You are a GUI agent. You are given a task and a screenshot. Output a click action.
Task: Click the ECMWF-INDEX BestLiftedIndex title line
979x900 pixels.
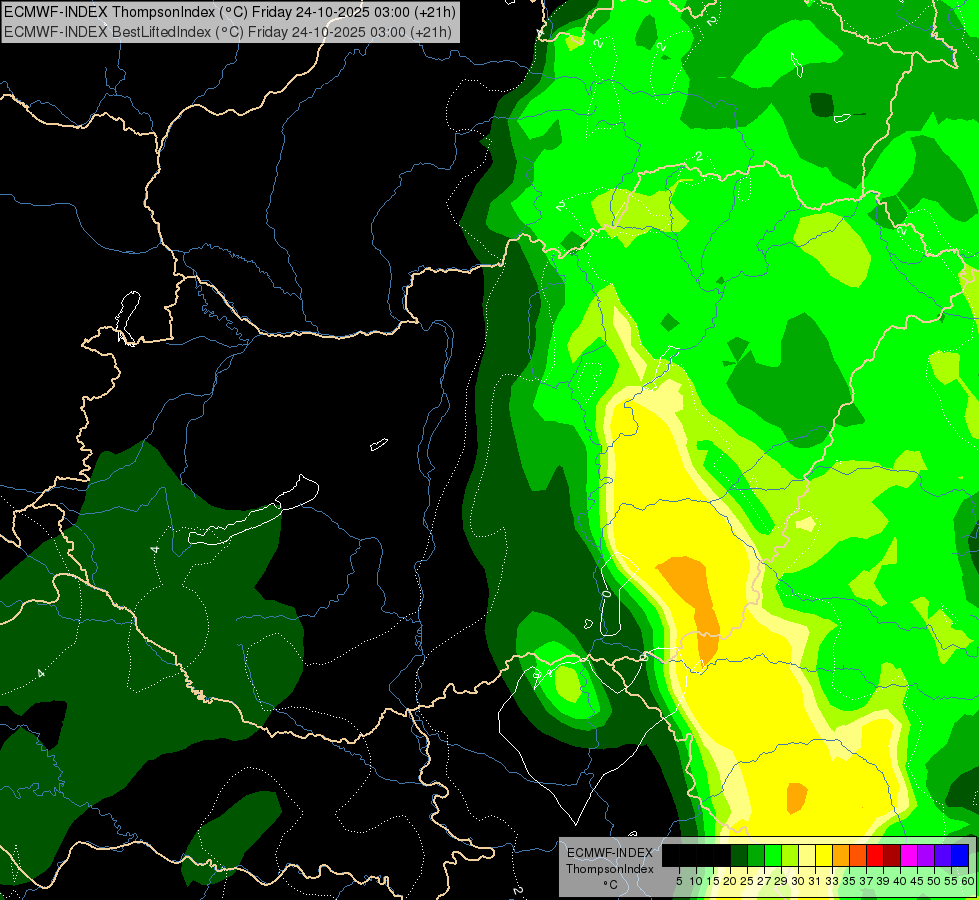tap(228, 31)
